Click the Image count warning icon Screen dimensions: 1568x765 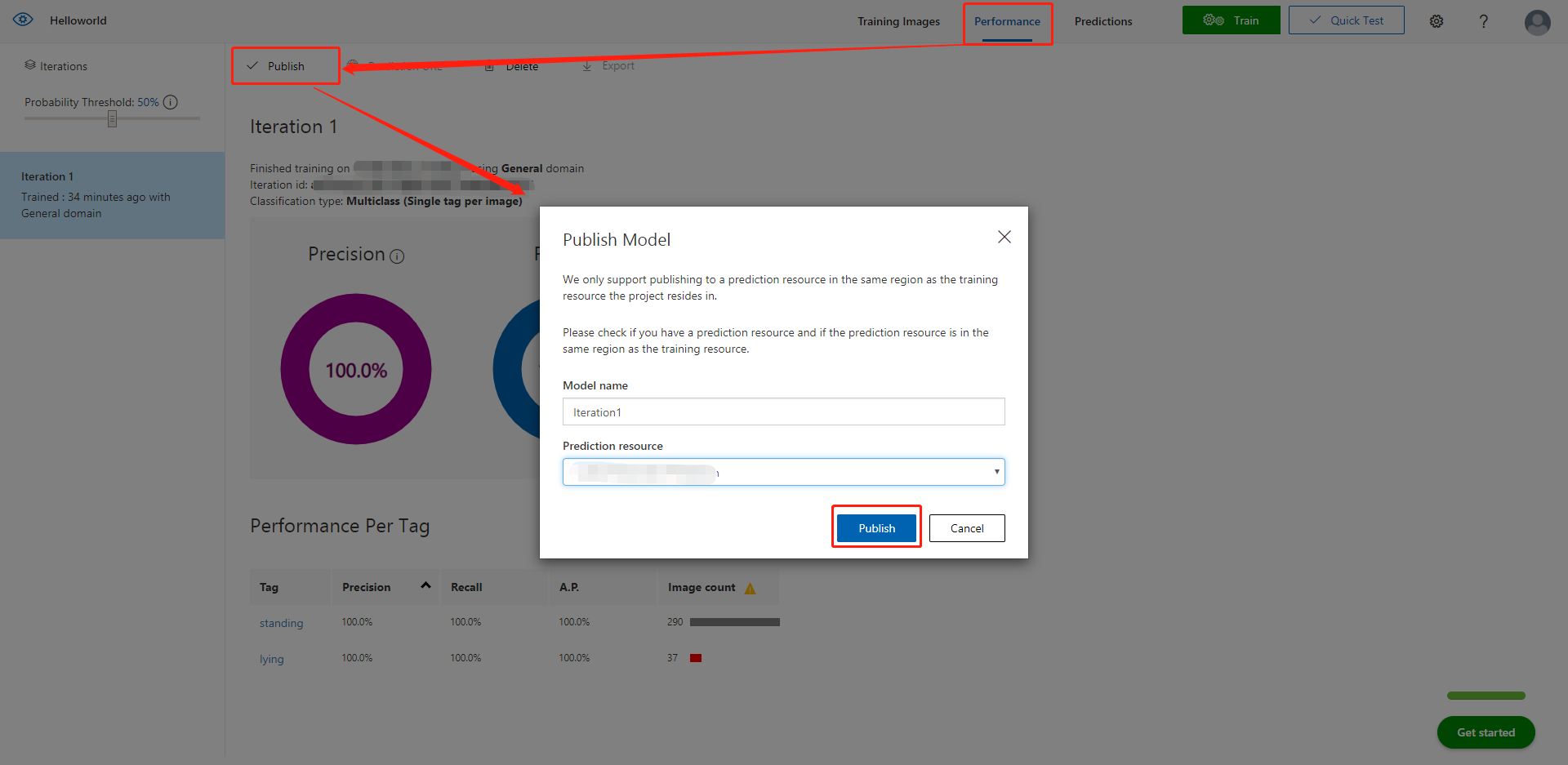(750, 588)
